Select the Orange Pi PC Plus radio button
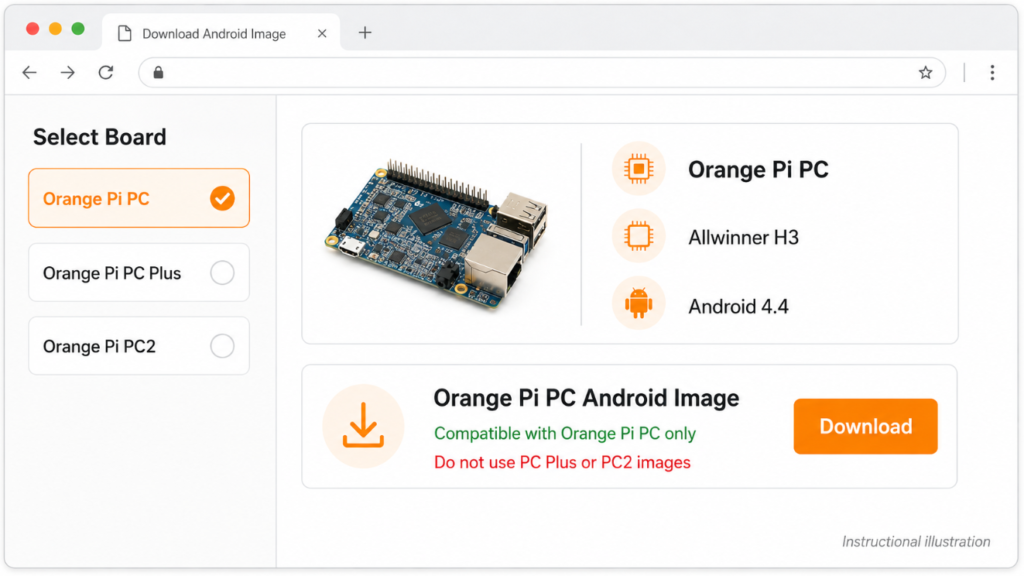1024x576 pixels. [222, 272]
